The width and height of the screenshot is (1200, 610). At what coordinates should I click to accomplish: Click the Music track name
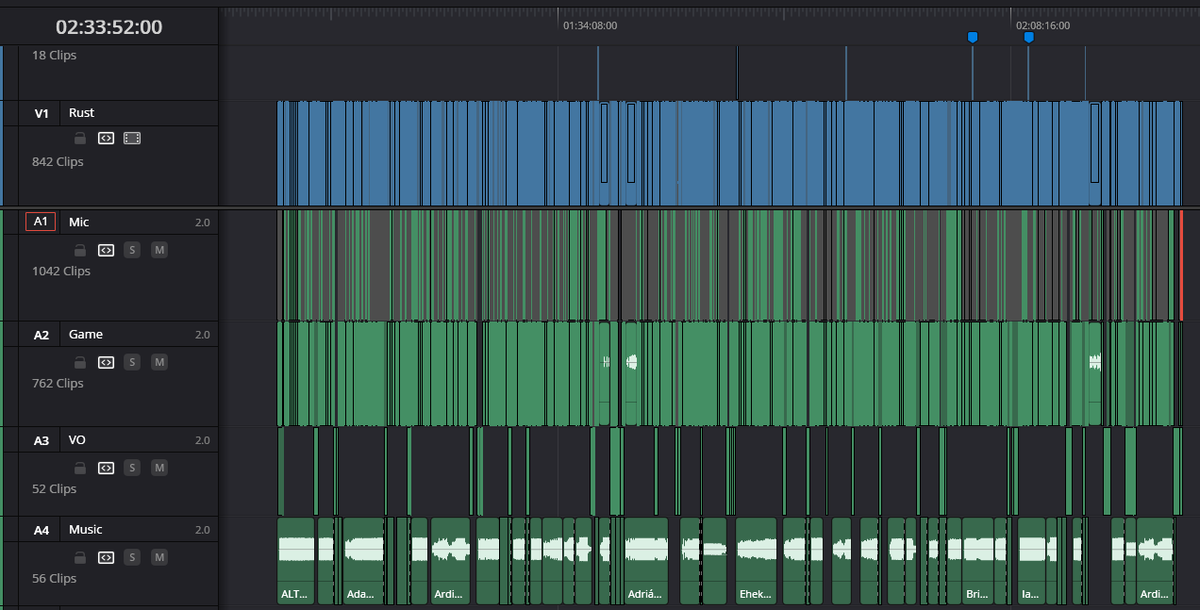(x=86, y=530)
